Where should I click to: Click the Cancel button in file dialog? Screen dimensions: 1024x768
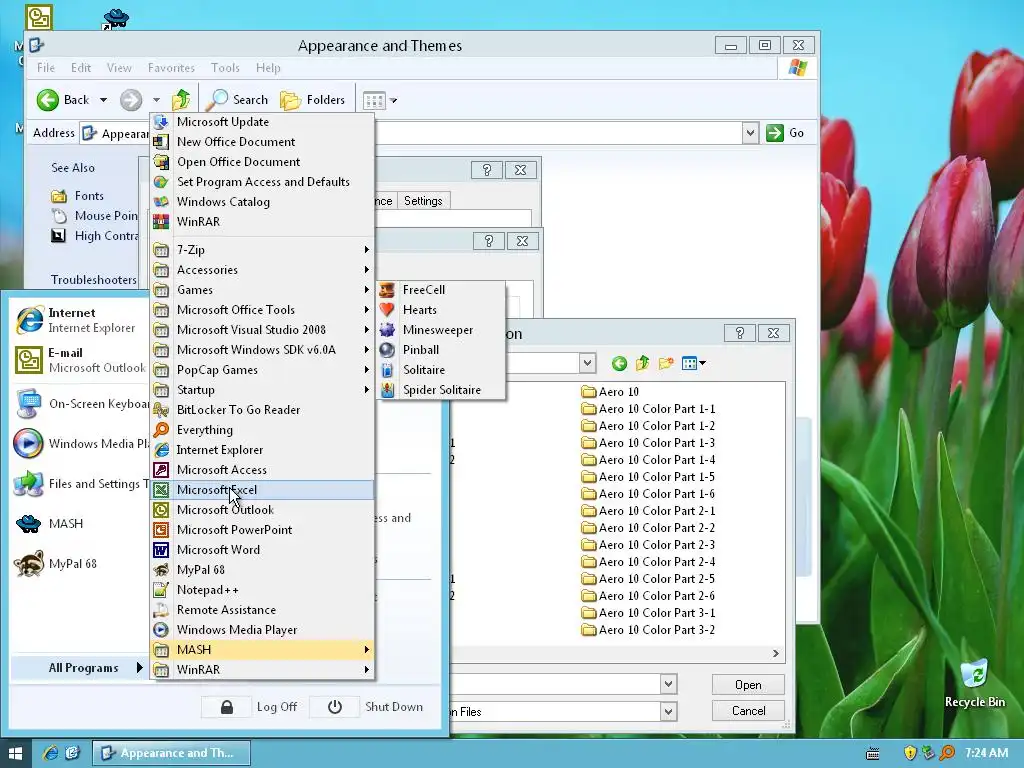pyautogui.click(x=748, y=711)
